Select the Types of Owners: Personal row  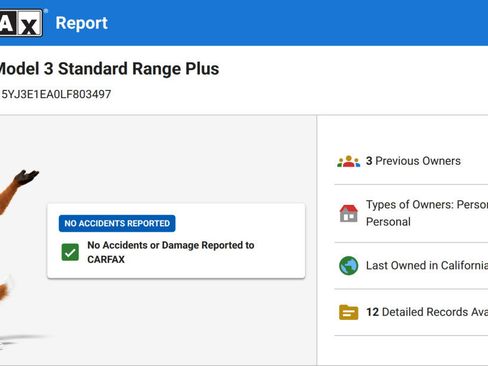pyautogui.click(x=411, y=213)
